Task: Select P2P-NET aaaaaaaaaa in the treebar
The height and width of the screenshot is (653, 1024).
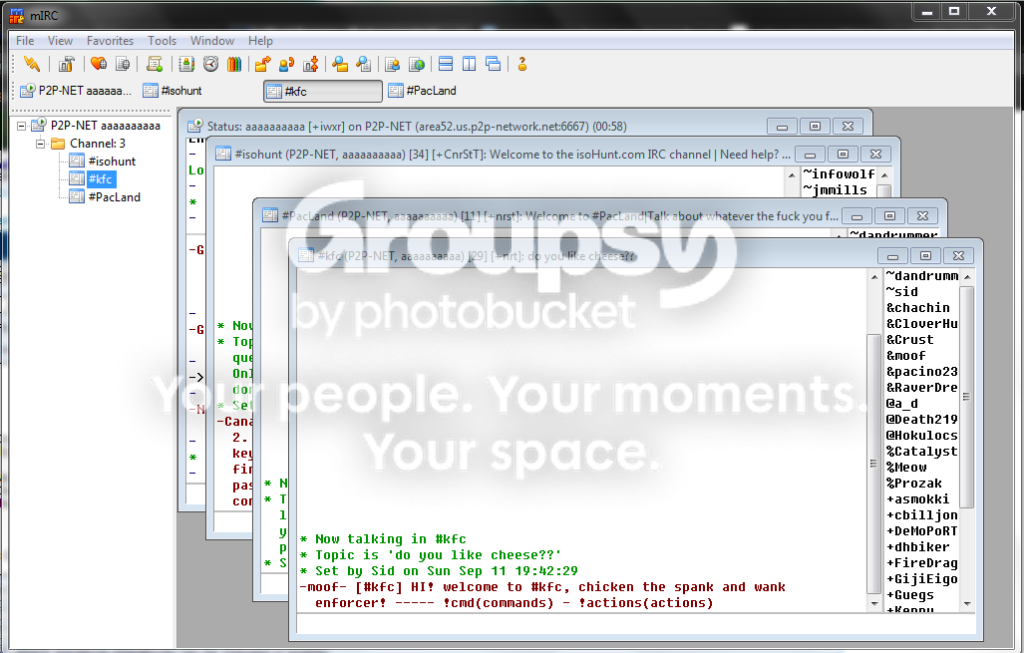Action: click(105, 125)
